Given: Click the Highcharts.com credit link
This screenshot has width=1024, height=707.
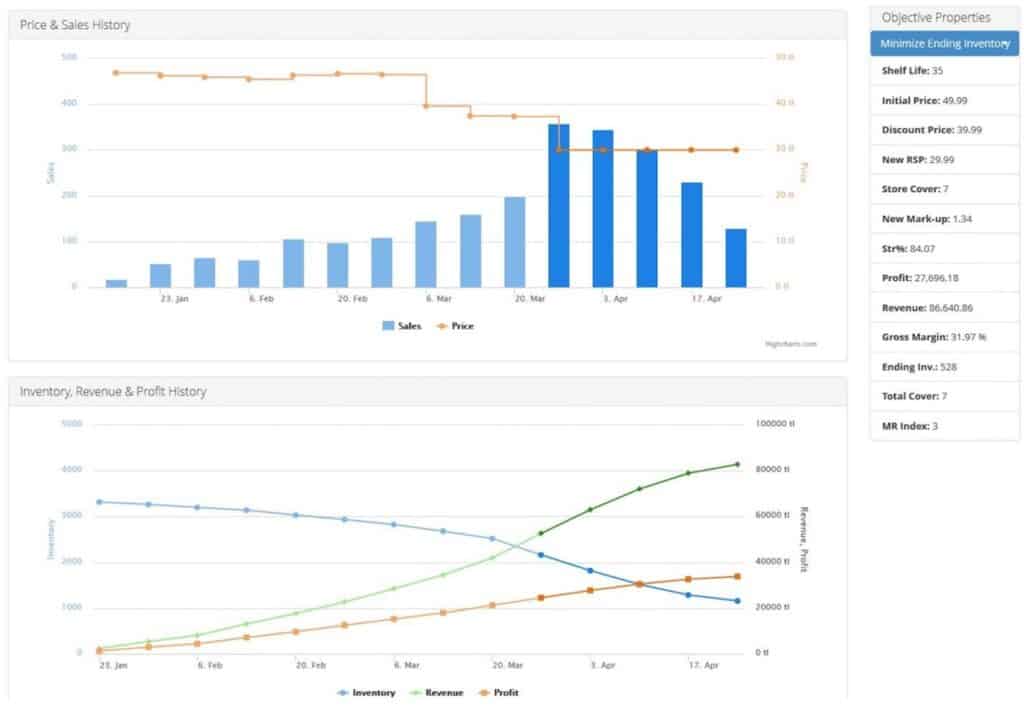Looking at the screenshot, I should [x=791, y=344].
